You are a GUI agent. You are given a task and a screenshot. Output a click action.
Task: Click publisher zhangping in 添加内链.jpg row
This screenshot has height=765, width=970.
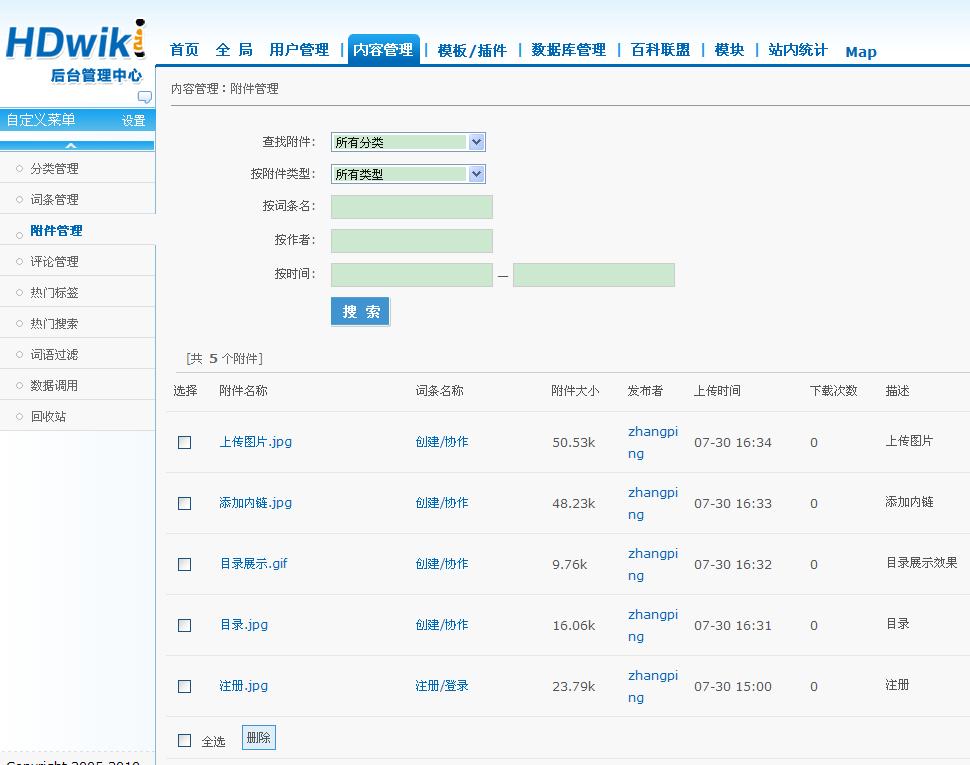(x=653, y=503)
